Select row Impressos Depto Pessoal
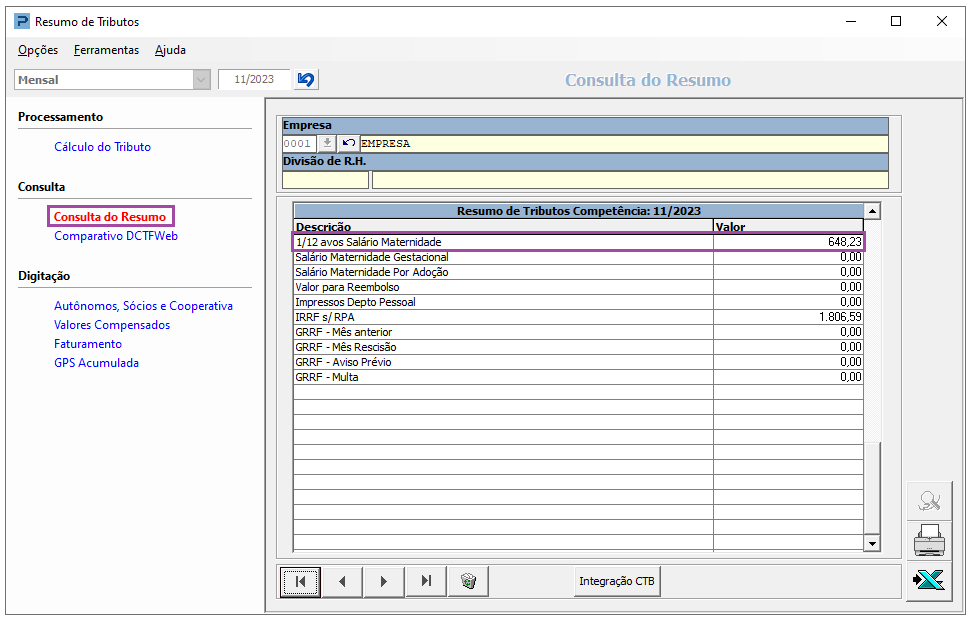The height and width of the screenshot is (622, 974). [578, 302]
